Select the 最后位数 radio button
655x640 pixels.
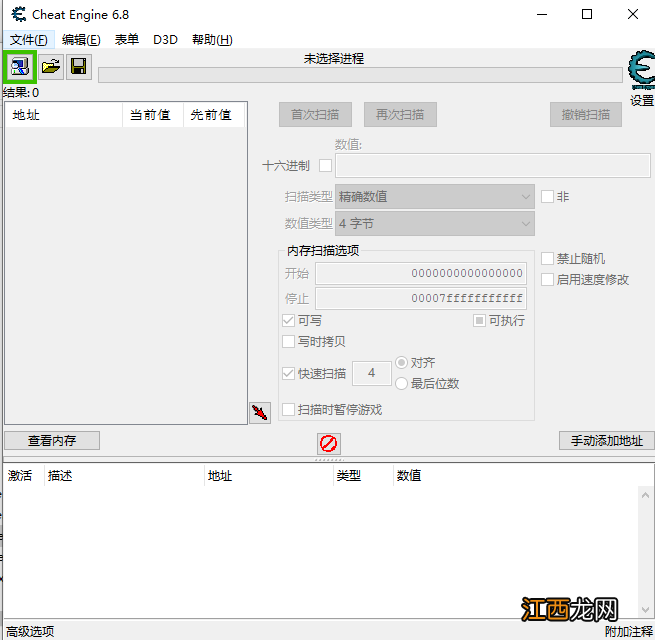[401, 383]
